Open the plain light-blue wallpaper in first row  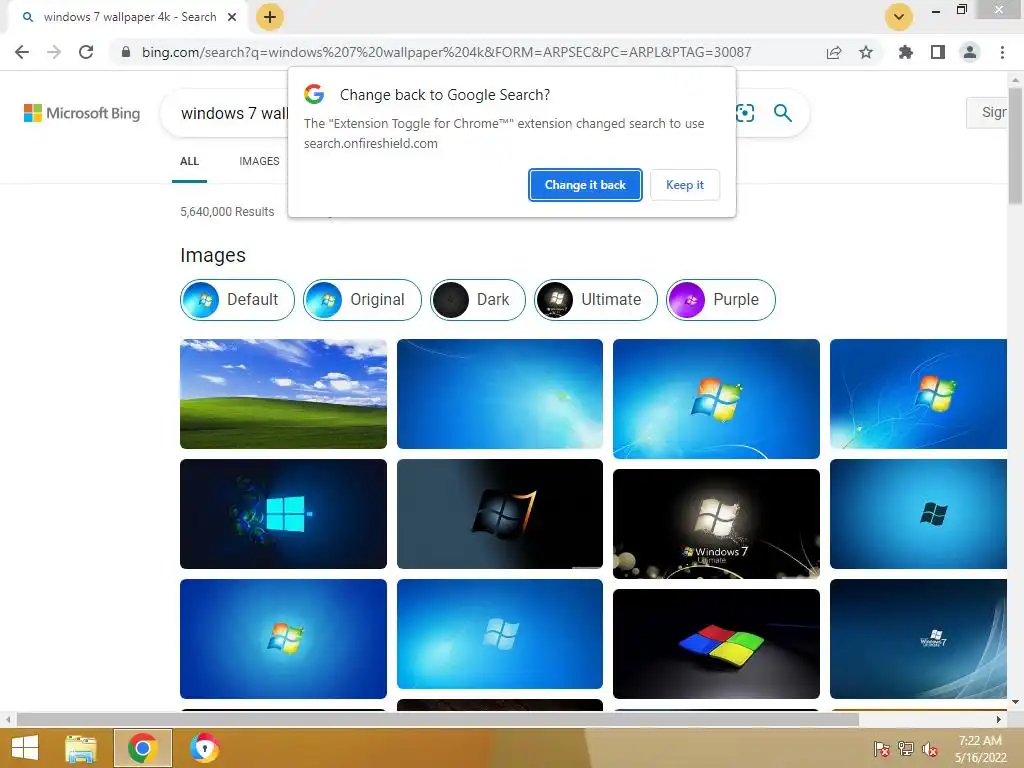click(500, 394)
